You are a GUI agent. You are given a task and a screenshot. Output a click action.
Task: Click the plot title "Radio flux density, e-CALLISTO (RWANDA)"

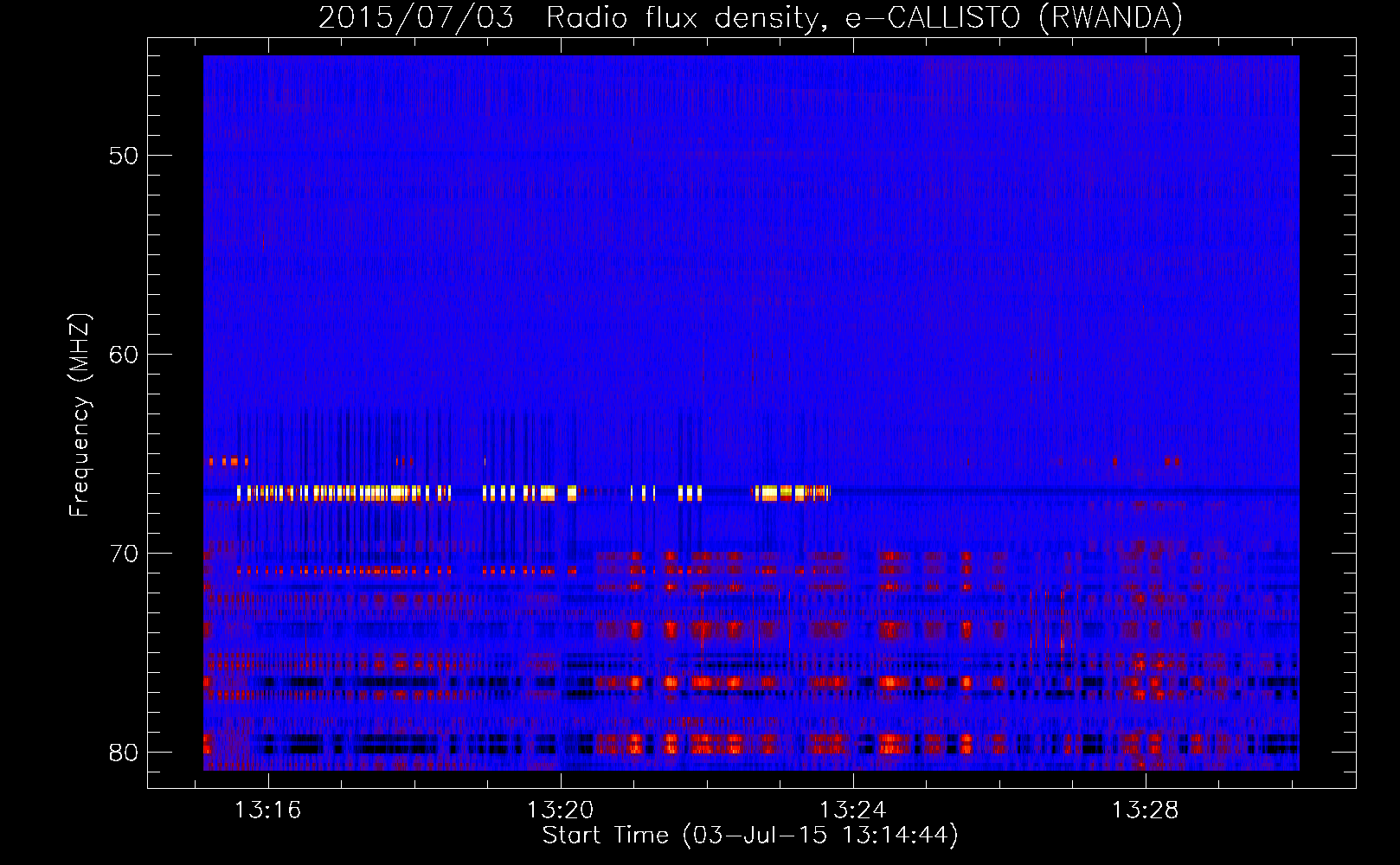click(x=864, y=17)
